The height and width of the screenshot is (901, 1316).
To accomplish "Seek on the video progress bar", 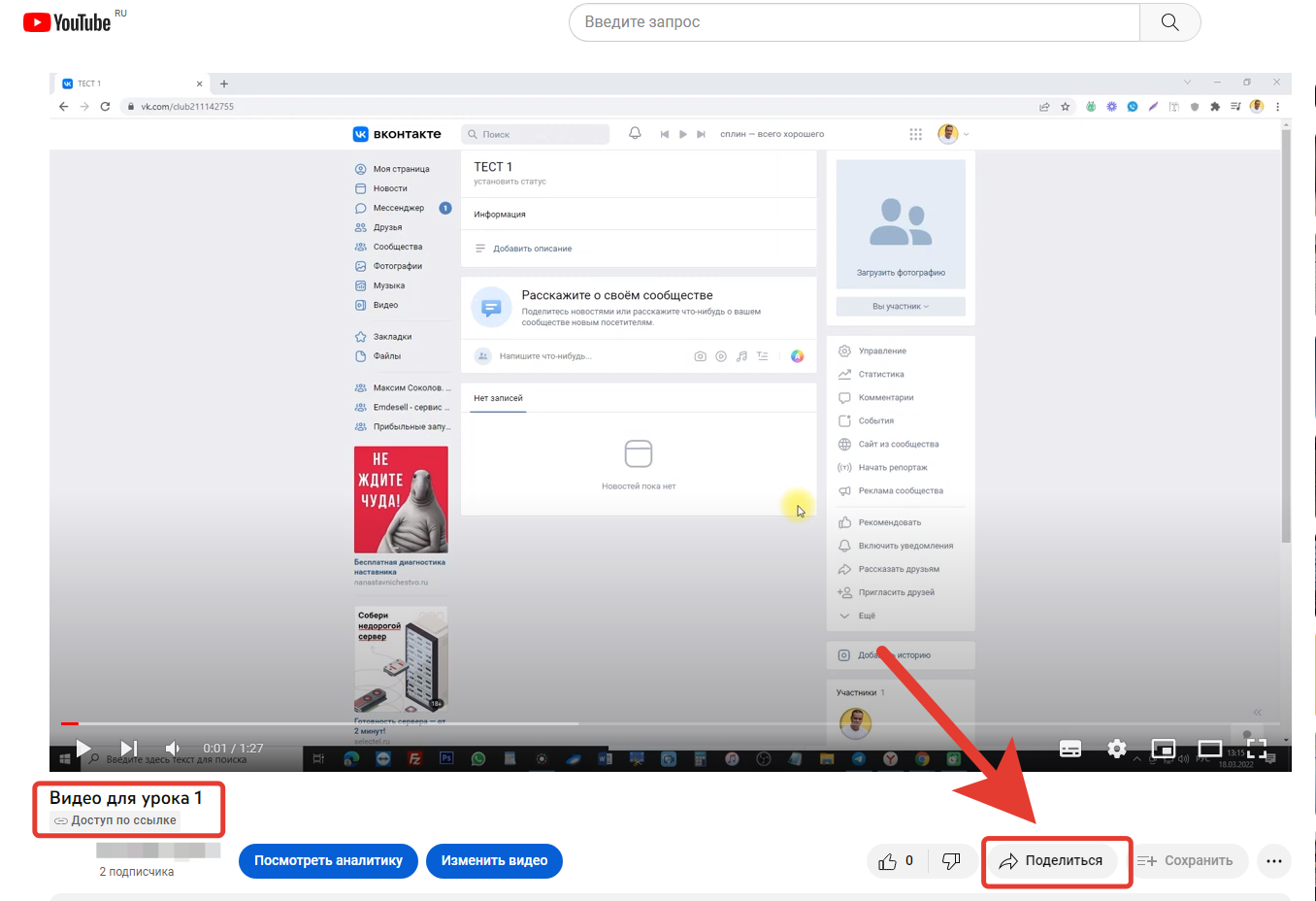I will 670,723.
